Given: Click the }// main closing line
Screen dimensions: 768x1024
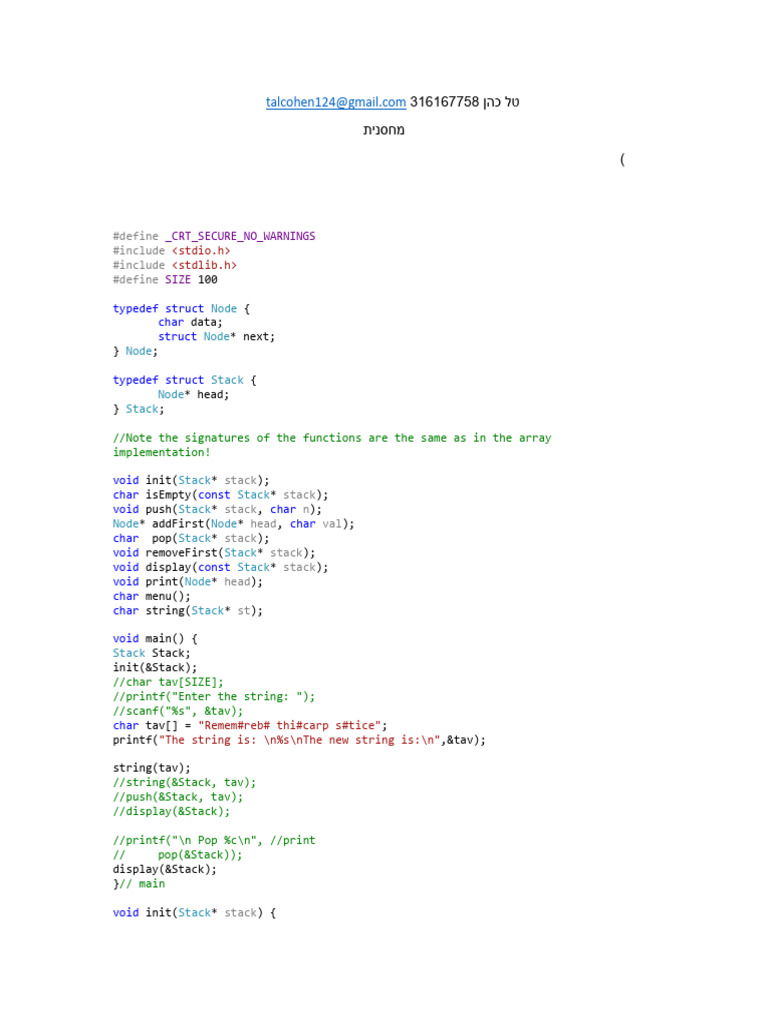Looking at the screenshot, I should click(x=139, y=884).
